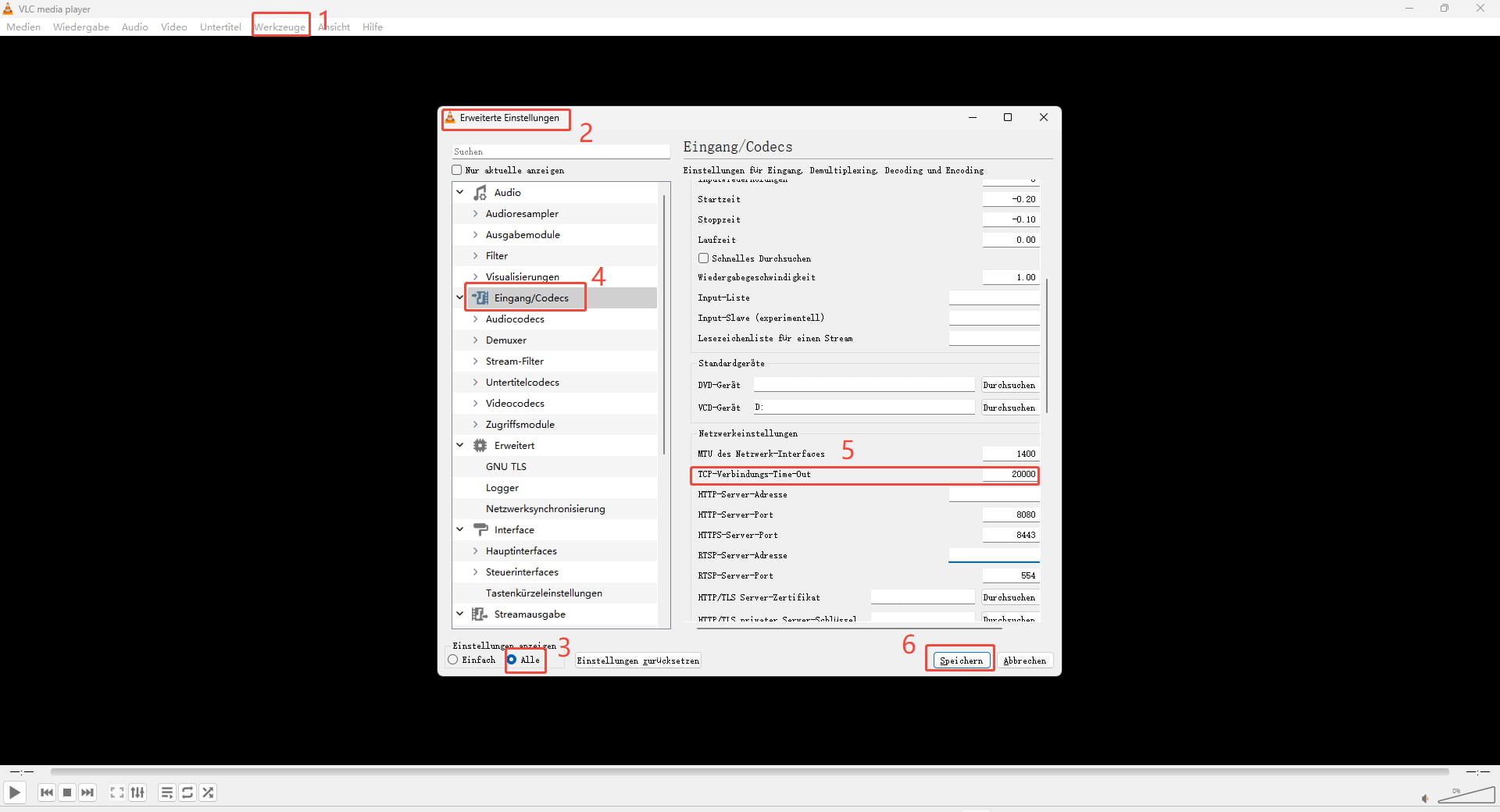Select Logger in the tree
The height and width of the screenshot is (812, 1500).
coord(502,488)
